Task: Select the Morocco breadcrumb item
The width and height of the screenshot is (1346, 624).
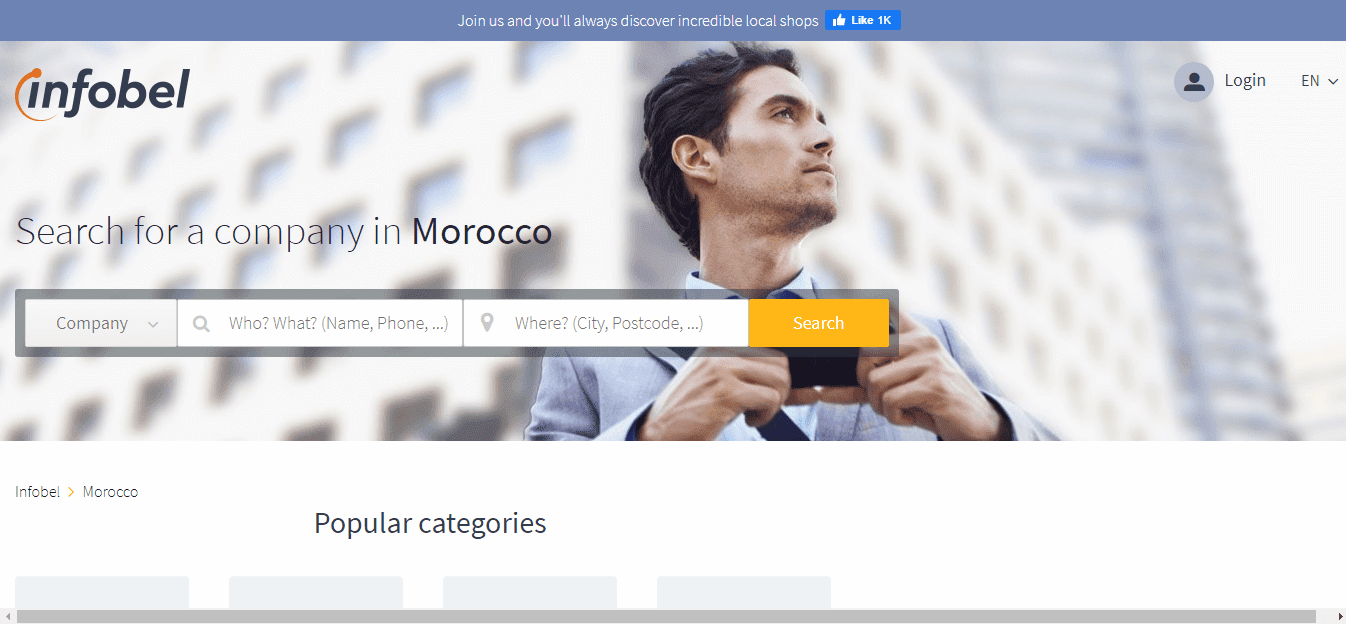Action: coord(110,492)
